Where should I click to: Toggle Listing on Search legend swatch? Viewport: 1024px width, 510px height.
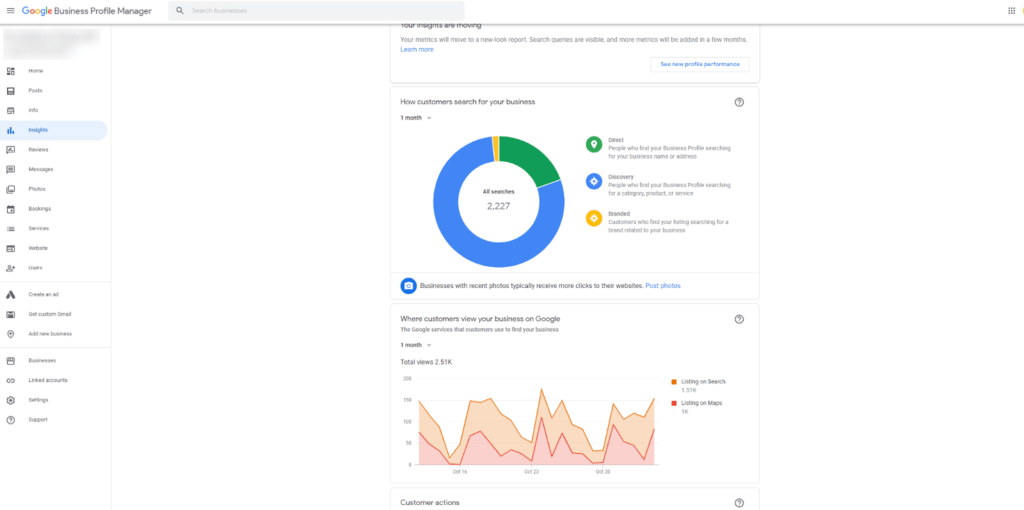pos(675,382)
